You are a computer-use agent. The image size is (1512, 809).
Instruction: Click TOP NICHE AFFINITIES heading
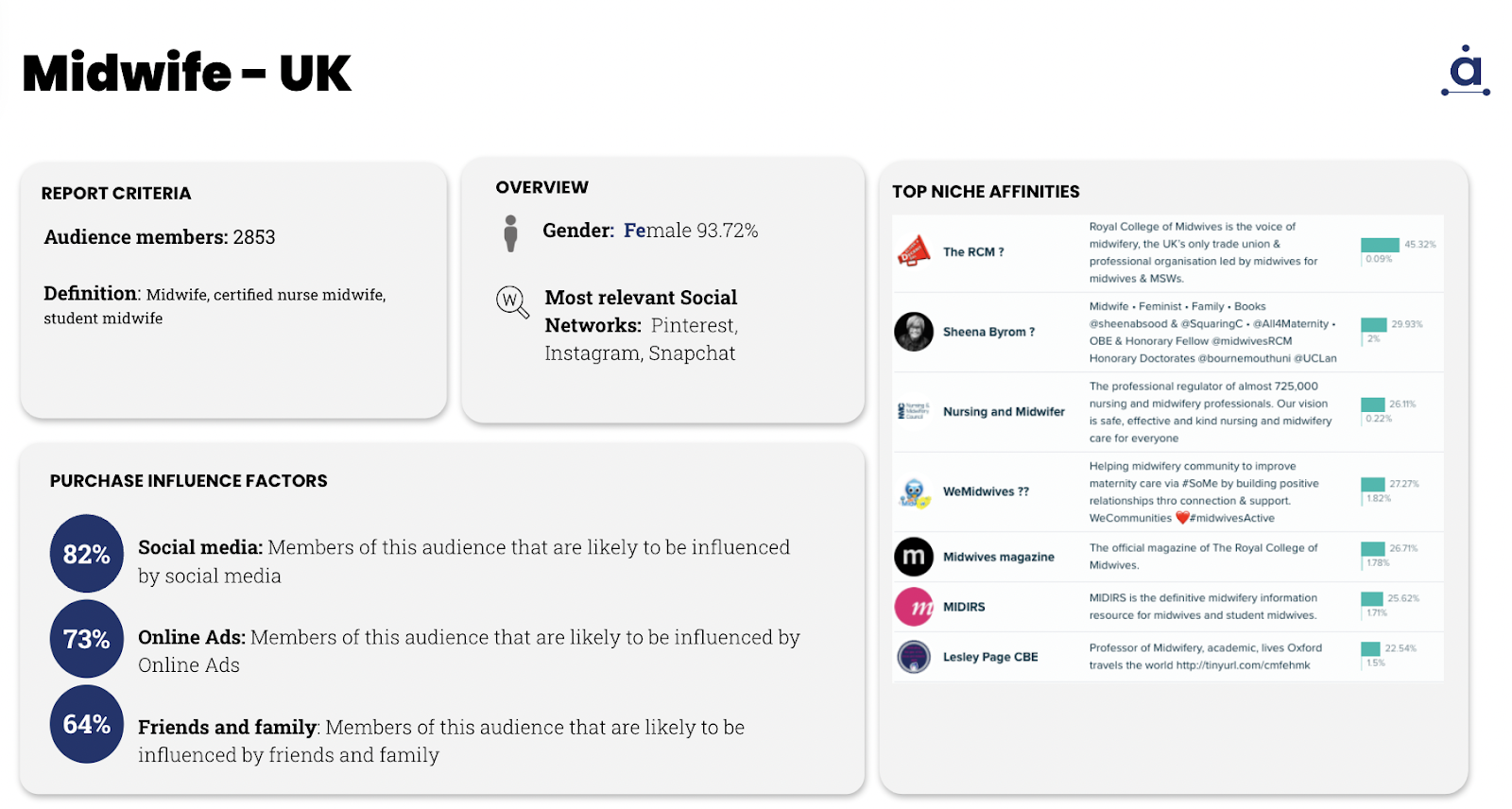point(986,192)
